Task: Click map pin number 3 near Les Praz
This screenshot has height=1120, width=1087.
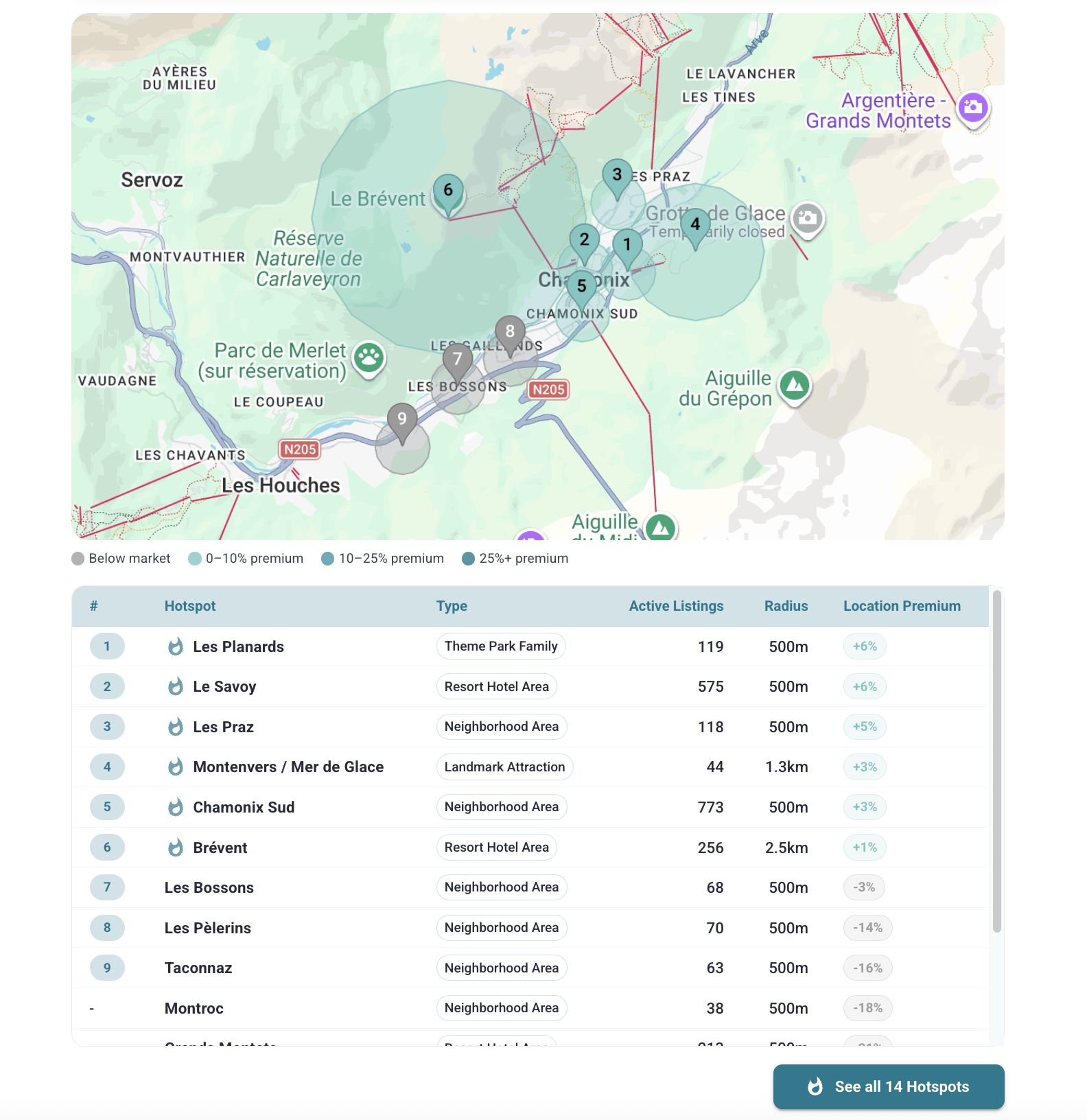Action: 617,179
